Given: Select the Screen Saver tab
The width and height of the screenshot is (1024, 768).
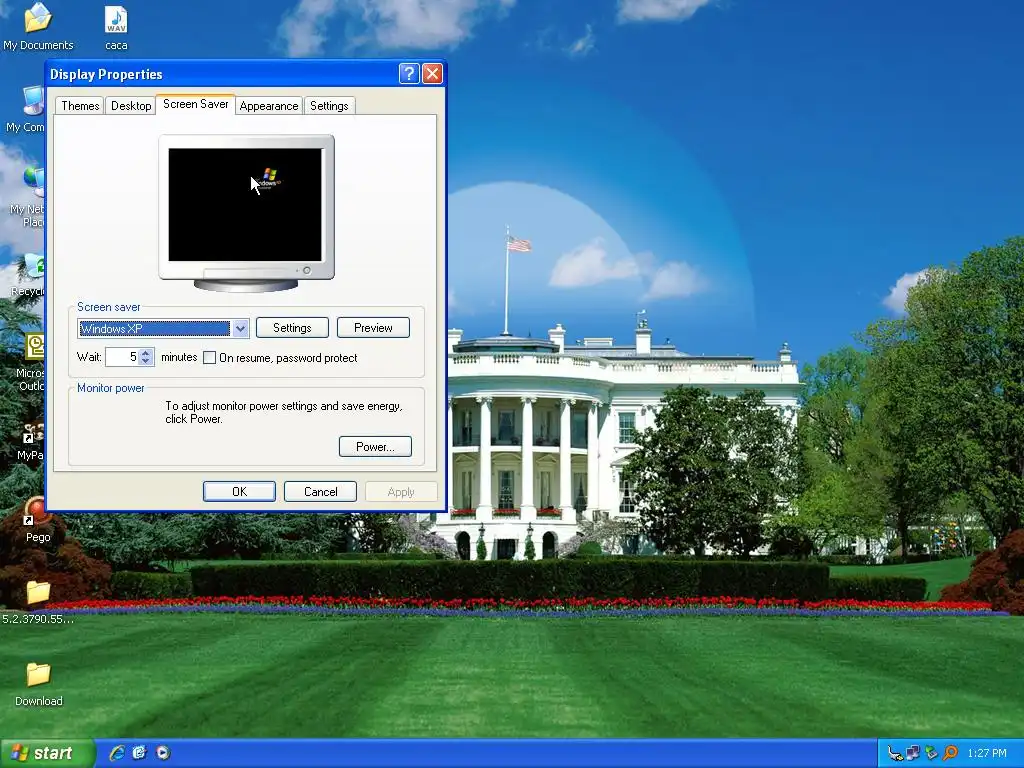Looking at the screenshot, I should point(195,104).
